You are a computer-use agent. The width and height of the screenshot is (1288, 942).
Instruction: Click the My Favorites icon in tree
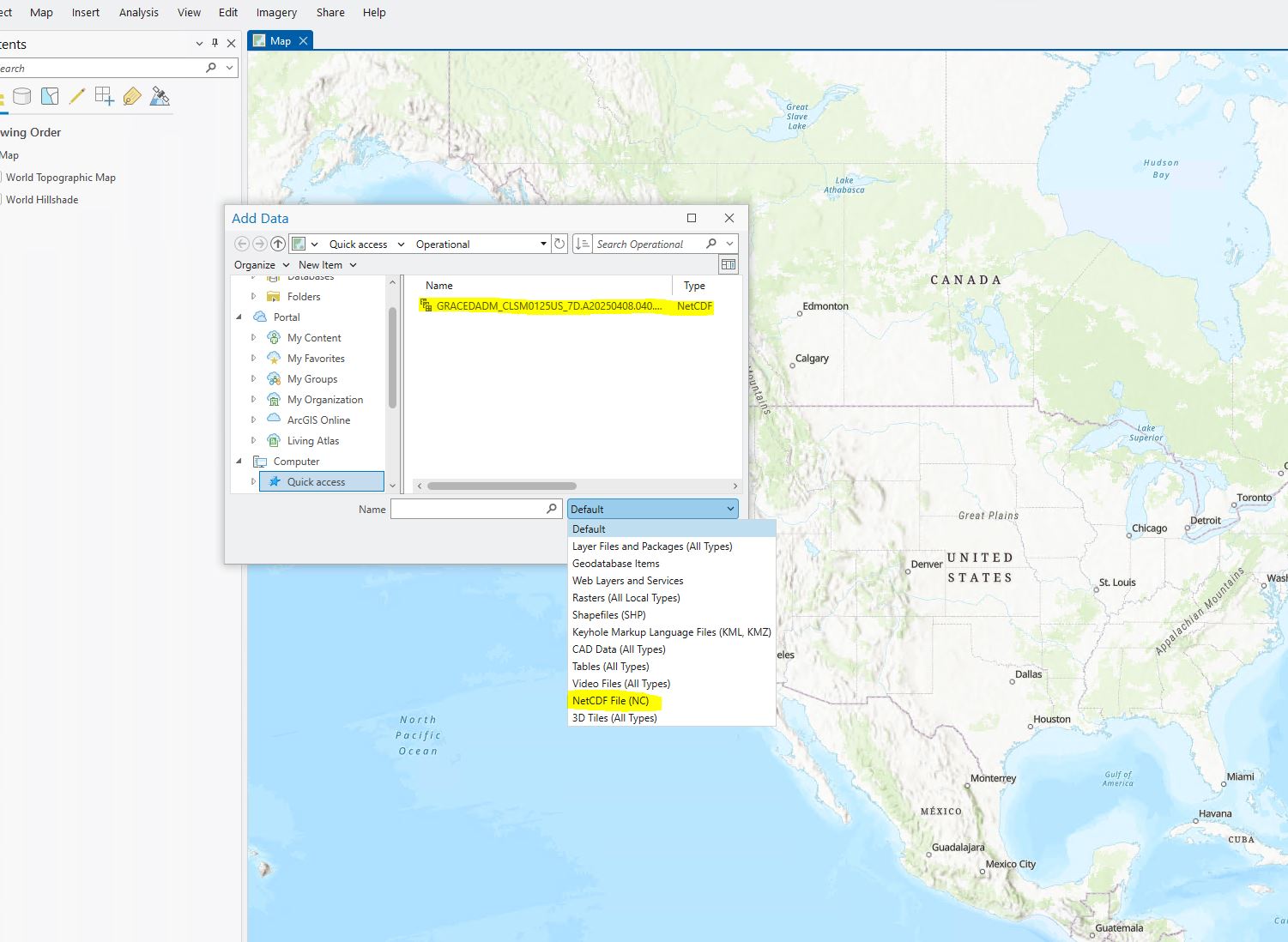pos(274,359)
